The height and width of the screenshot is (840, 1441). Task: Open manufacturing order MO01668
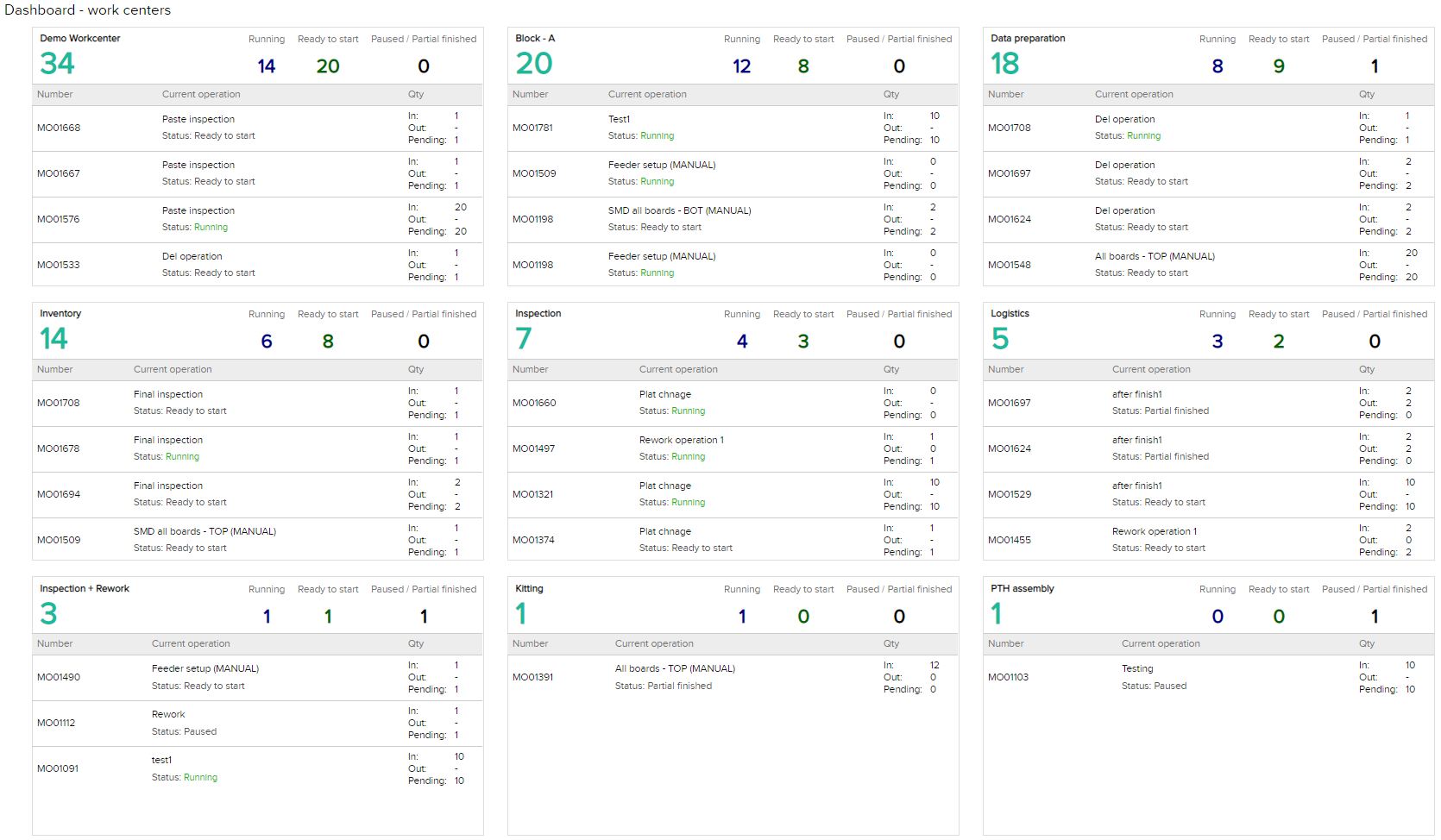pyautogui.click(x=59, y=128)
